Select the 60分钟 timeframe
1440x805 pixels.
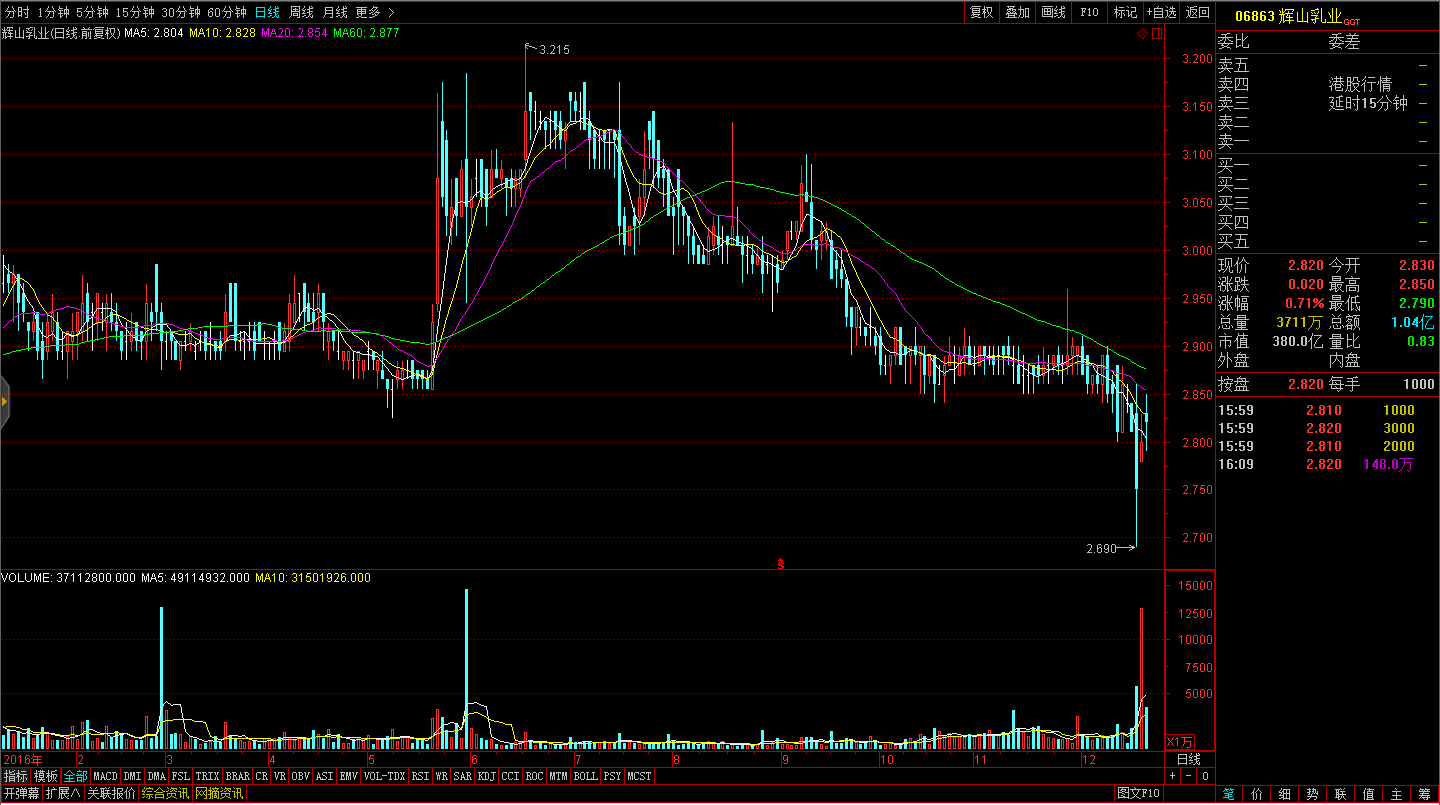click(227, 12)
